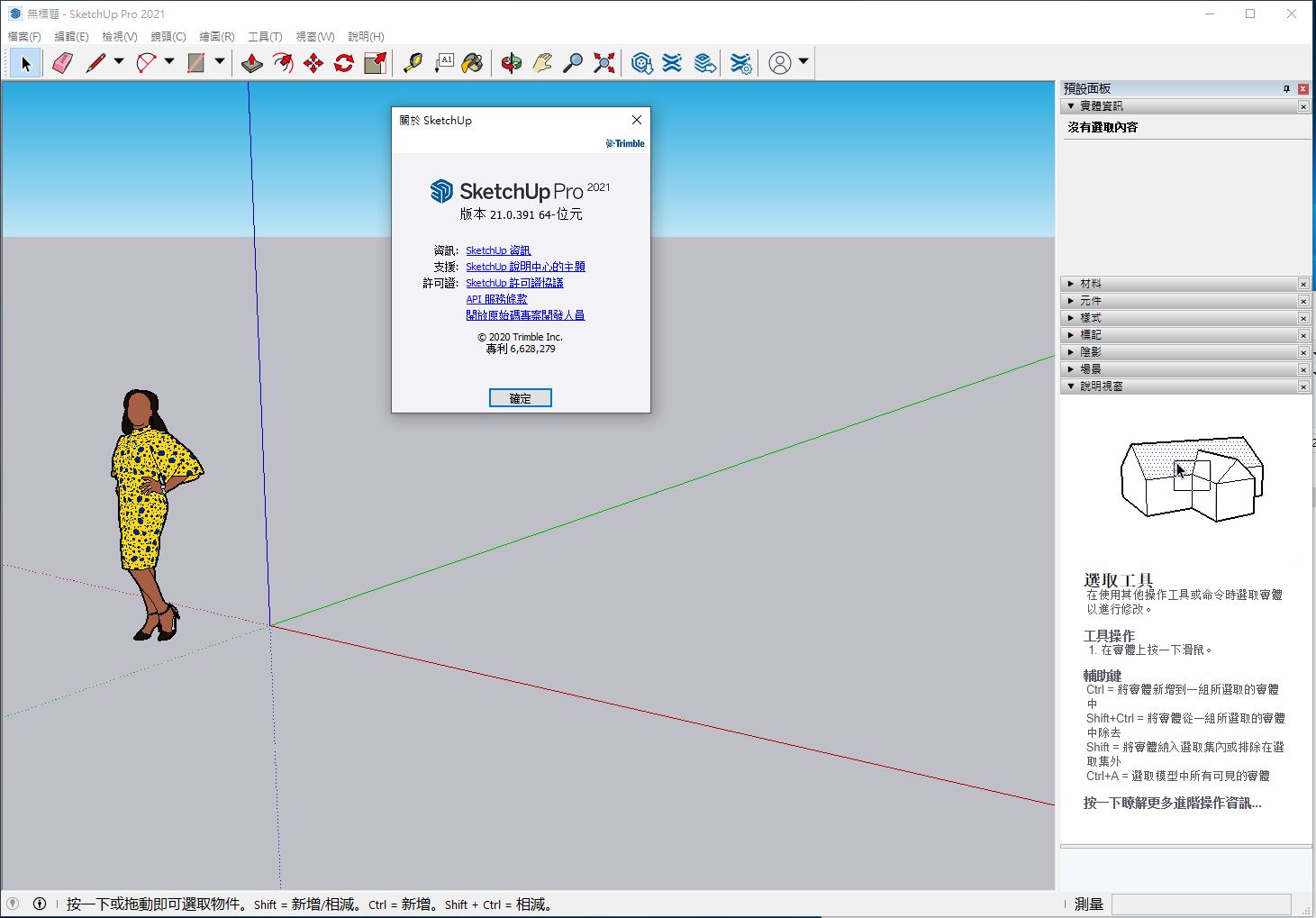The width and height of the screenshot is (1316, 918).
Task: Open Extension Manager icon
Action: click(x=740, y=63)
